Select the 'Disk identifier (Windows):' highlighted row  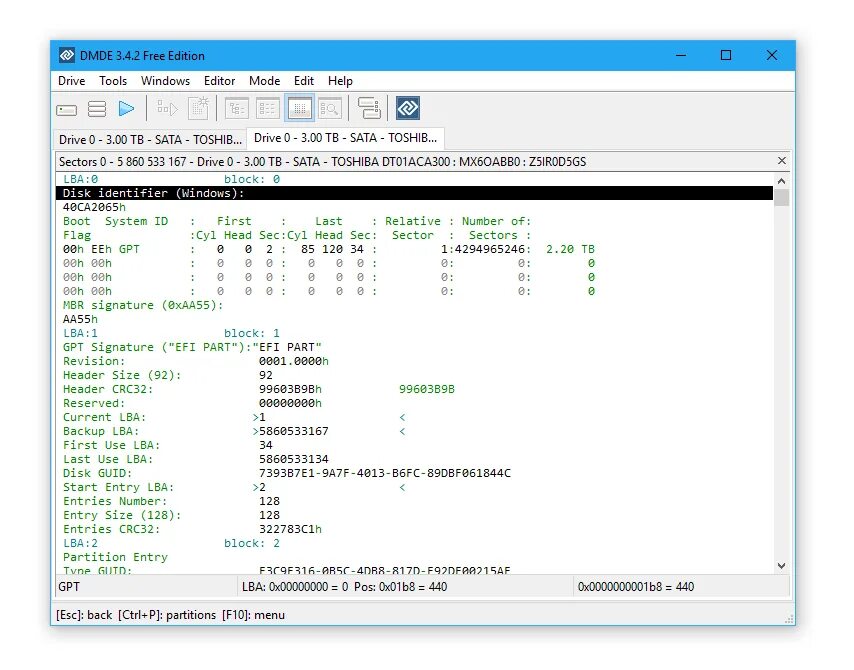(414, 193)
